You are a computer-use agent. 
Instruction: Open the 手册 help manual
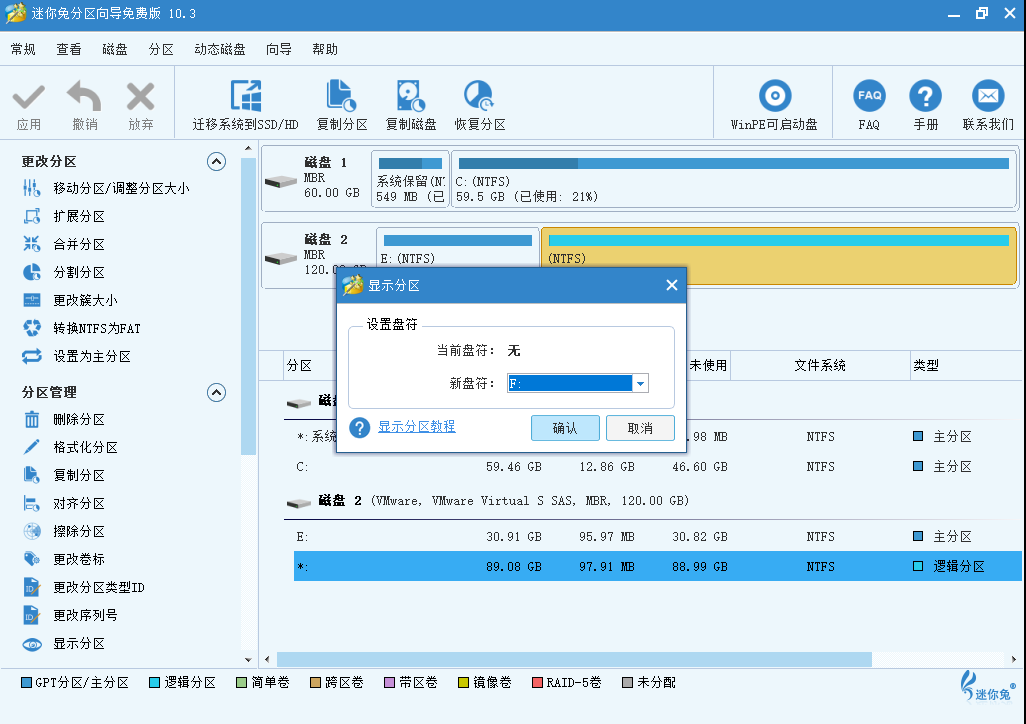[925, 98]
